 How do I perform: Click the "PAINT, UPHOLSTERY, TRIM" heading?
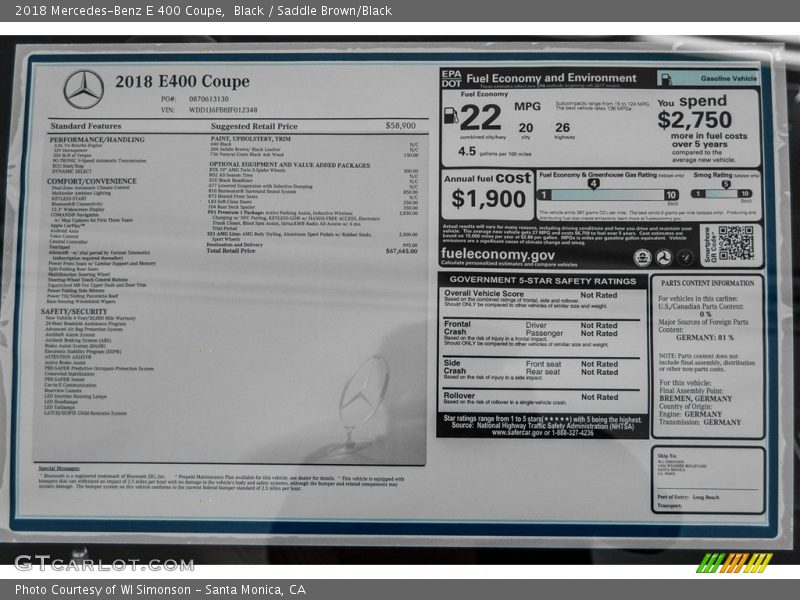[251, 139]
